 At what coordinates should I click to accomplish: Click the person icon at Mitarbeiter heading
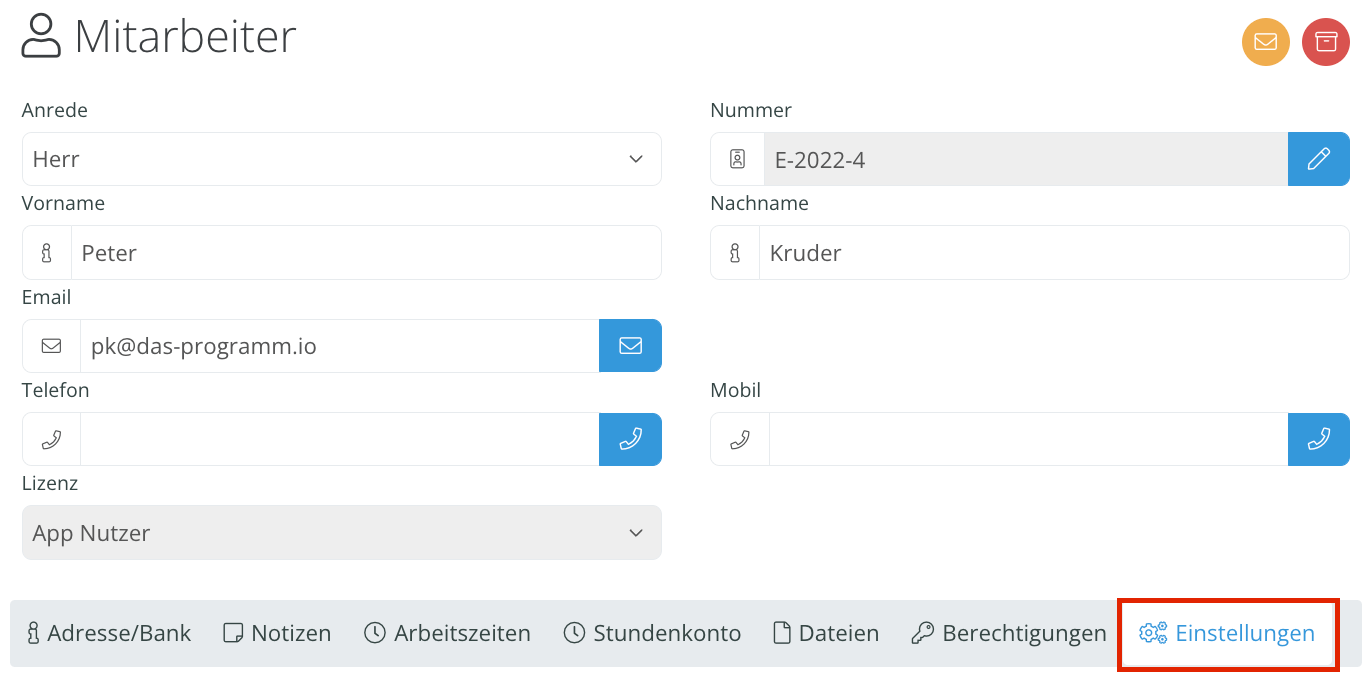[x=42, y=36]
